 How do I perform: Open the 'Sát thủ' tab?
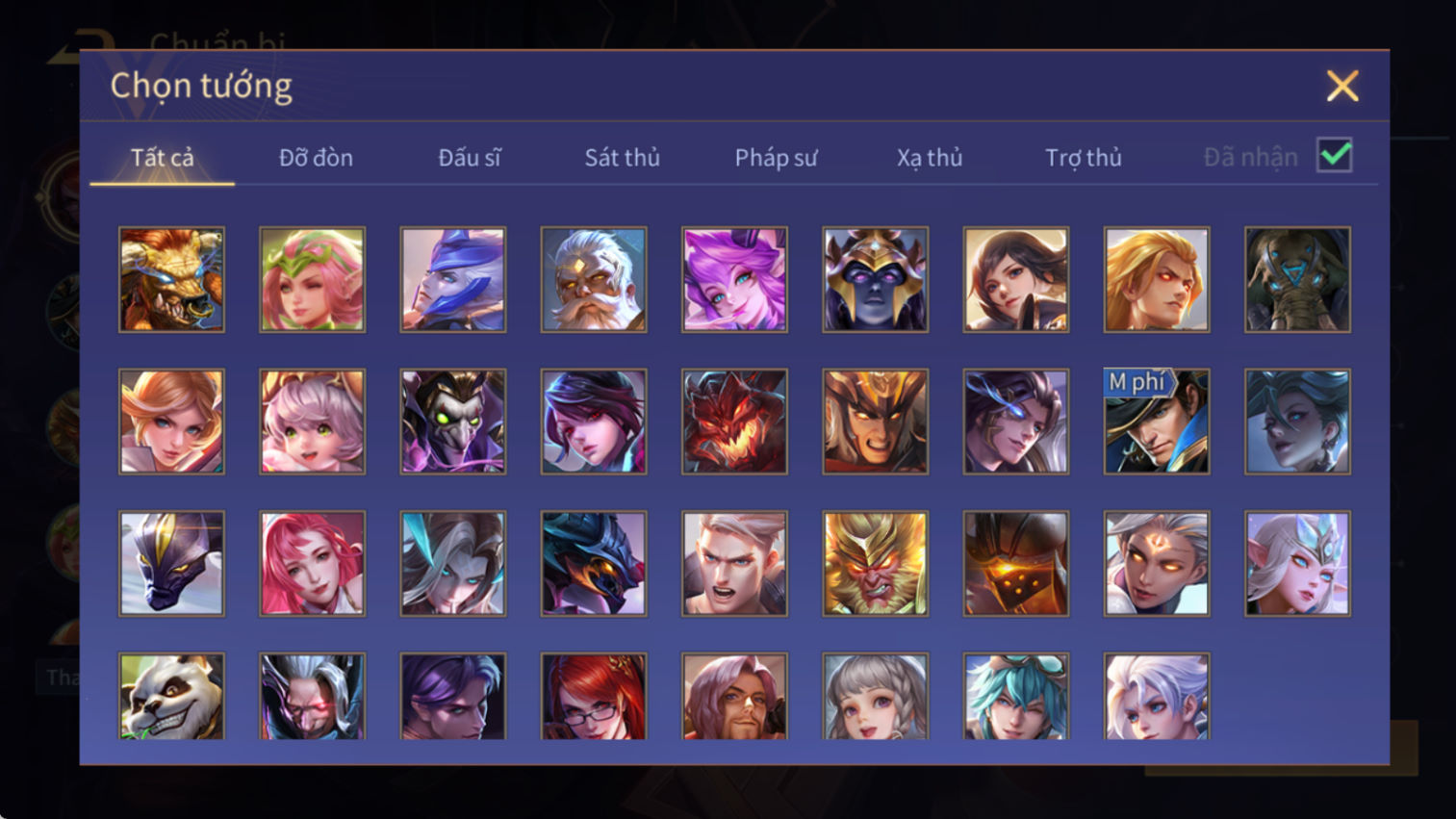[x=623, y=158]
